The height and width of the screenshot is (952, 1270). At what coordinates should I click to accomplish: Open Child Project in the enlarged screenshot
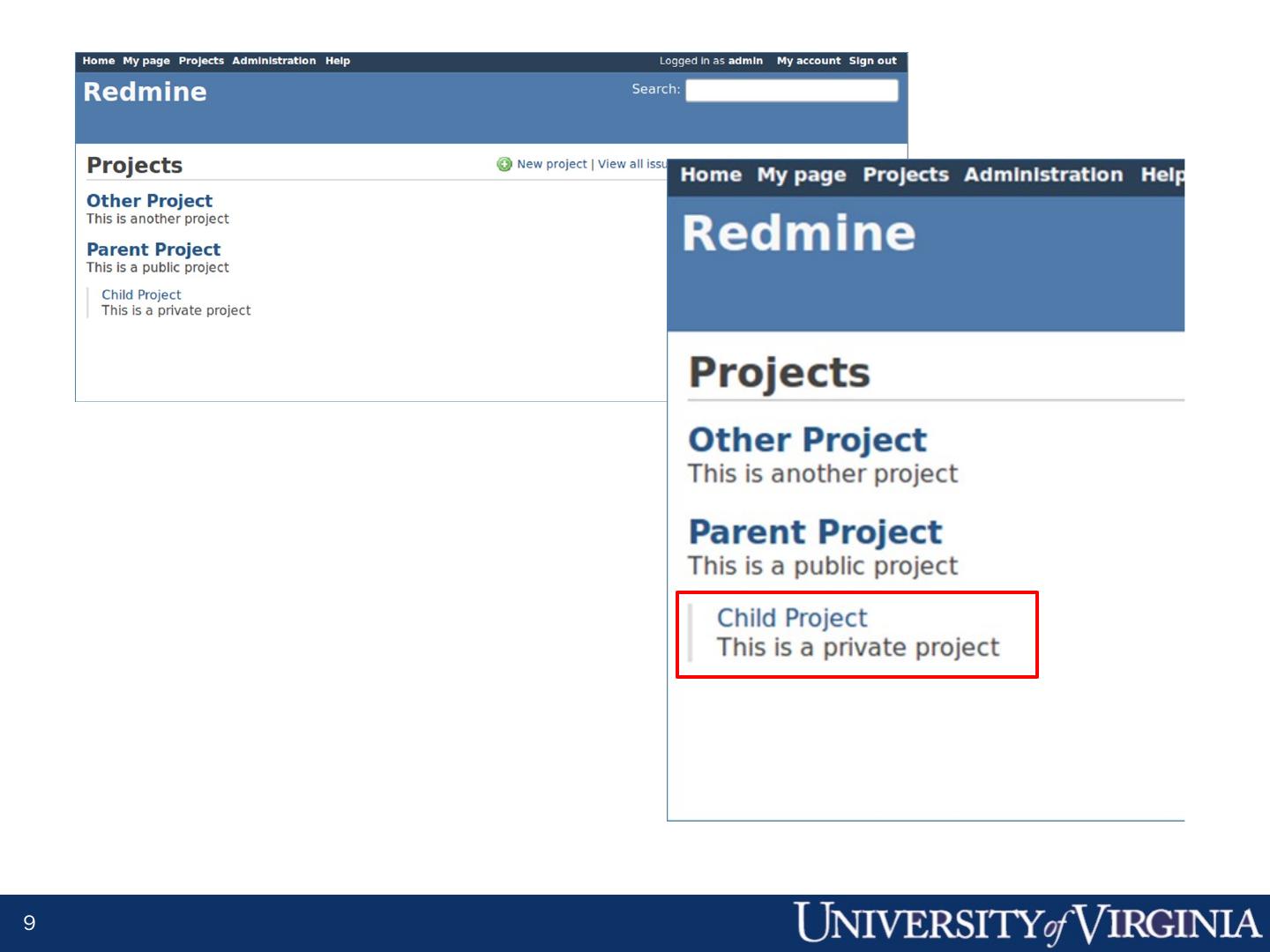click(x=792, y=617)
